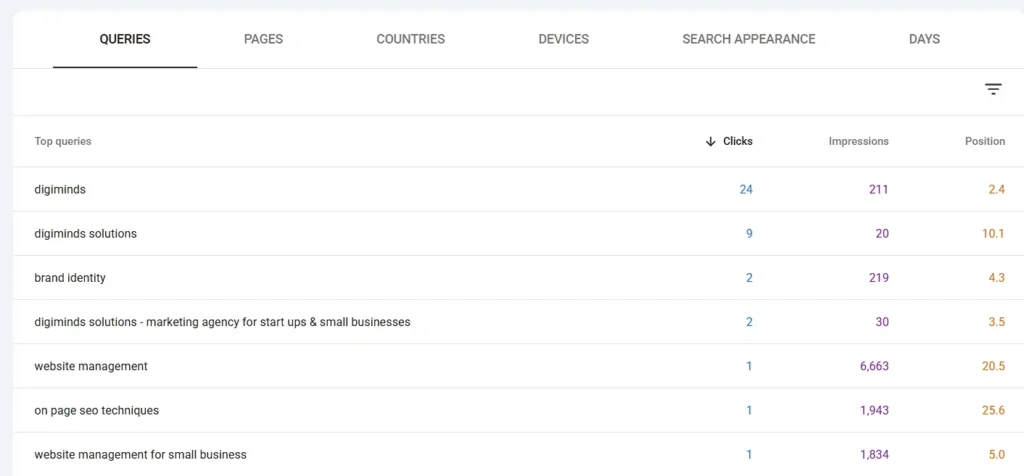
Task: Click the 5.0 position value
Action: pos(997,454)
